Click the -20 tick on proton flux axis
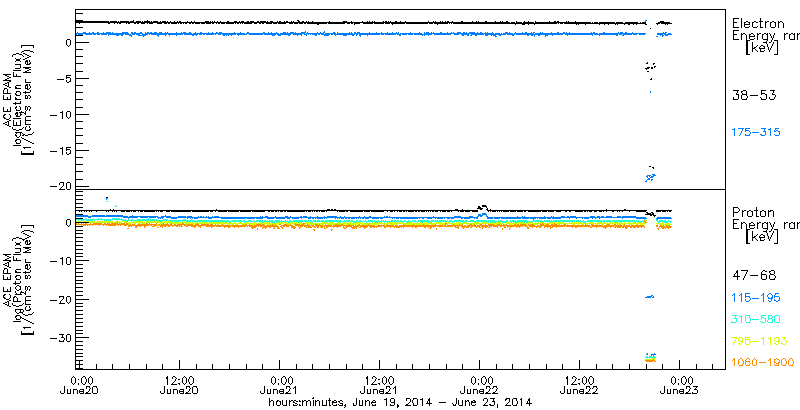This screenshot has height=410, width=800. coord(61,299)
